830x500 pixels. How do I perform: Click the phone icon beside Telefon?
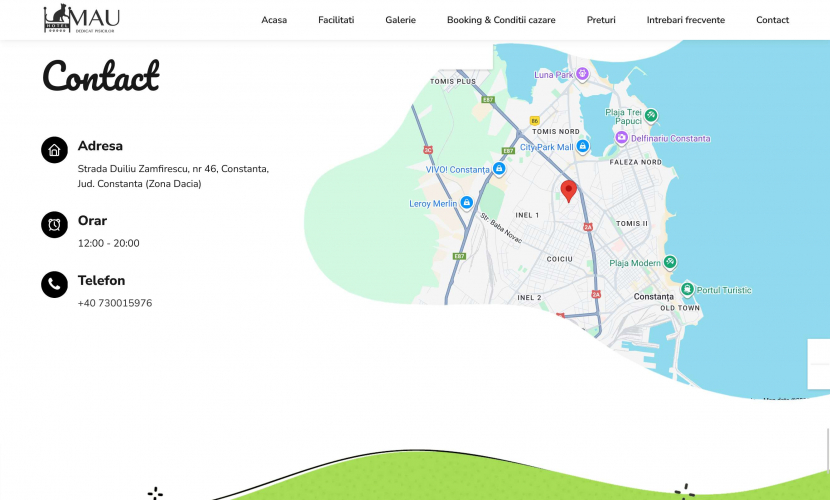(55, 285)
